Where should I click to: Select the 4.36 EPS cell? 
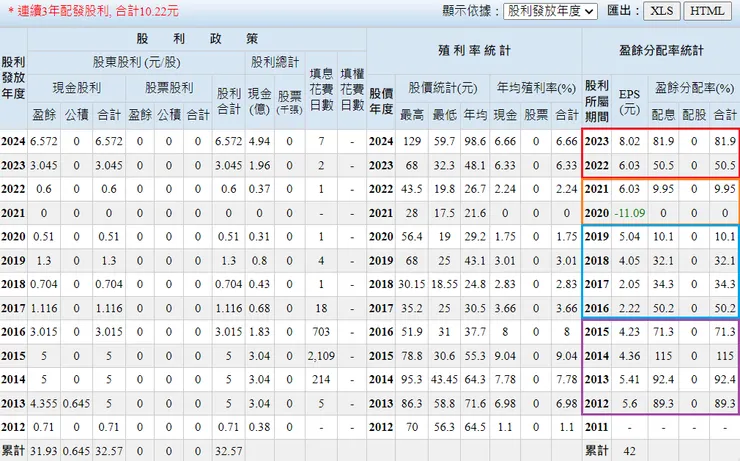(630, 356)
